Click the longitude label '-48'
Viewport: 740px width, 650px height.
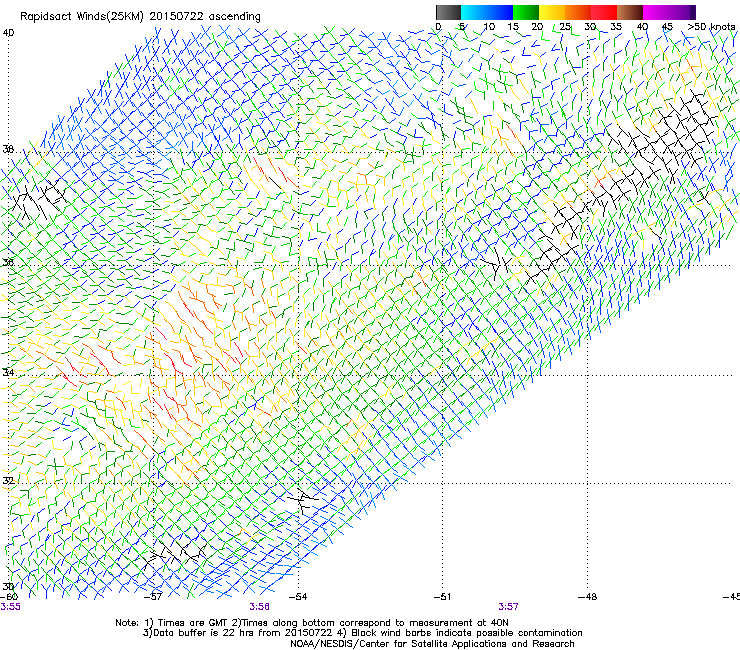(x=587, y=597)
